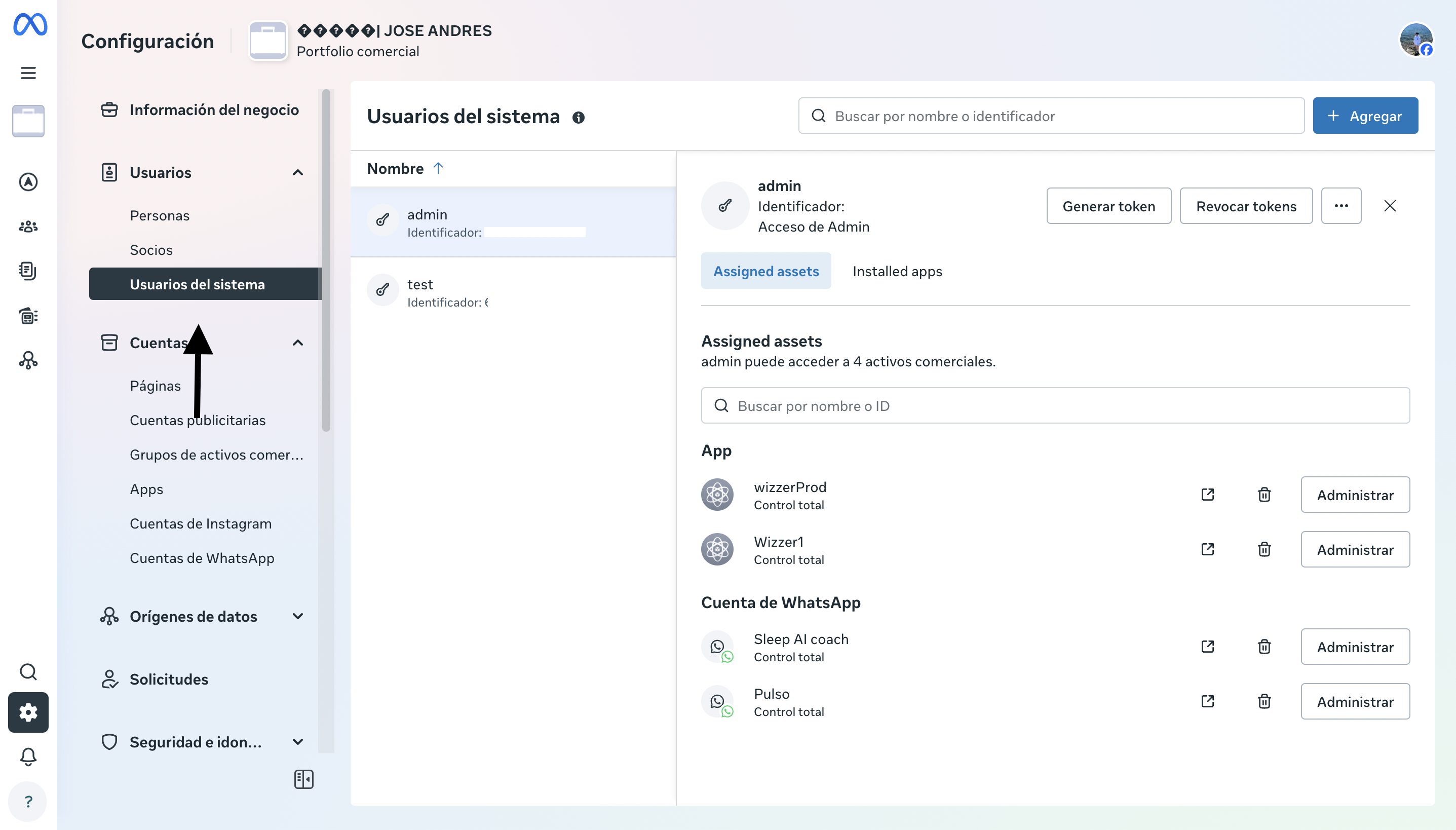
Task: Show info tooltip beside Usuarios del sistema
Action: (x=579, y=118)
